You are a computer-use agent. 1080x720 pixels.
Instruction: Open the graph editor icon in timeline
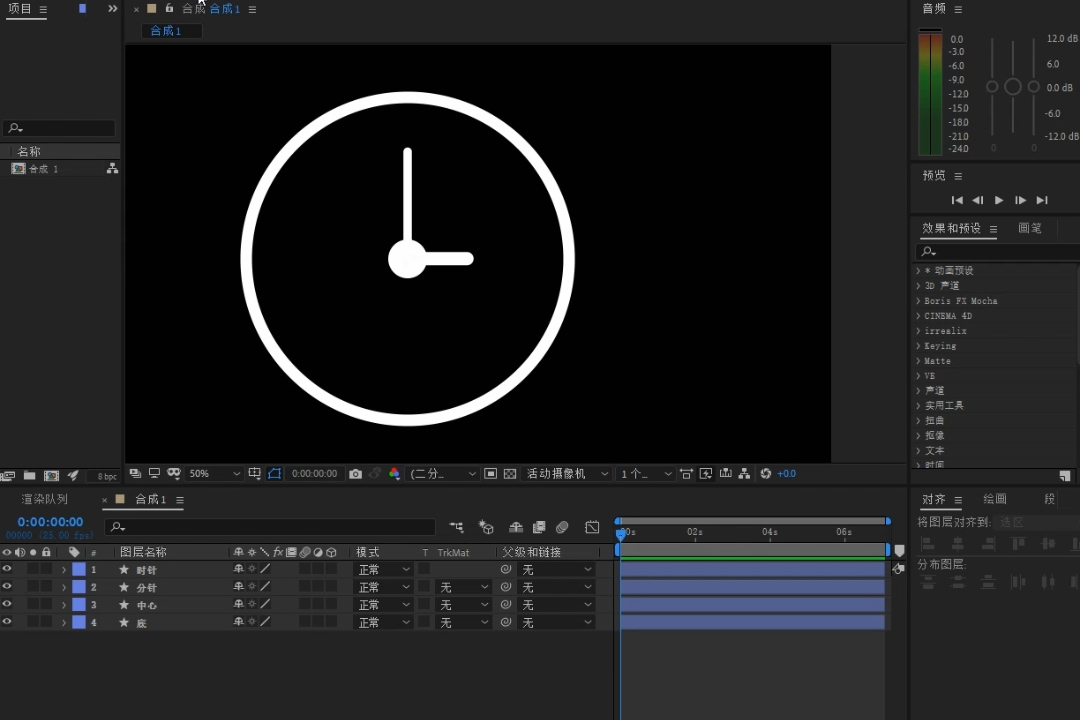[x=592, y=527]
